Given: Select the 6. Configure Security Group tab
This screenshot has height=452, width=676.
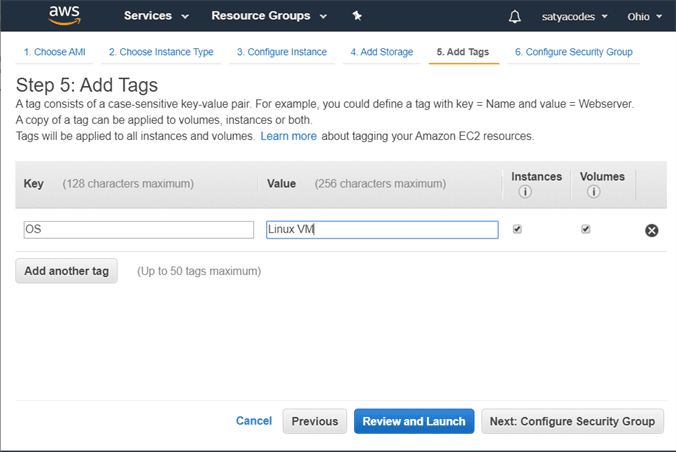Looking at the screenshot, I should [x=573, y=52].
